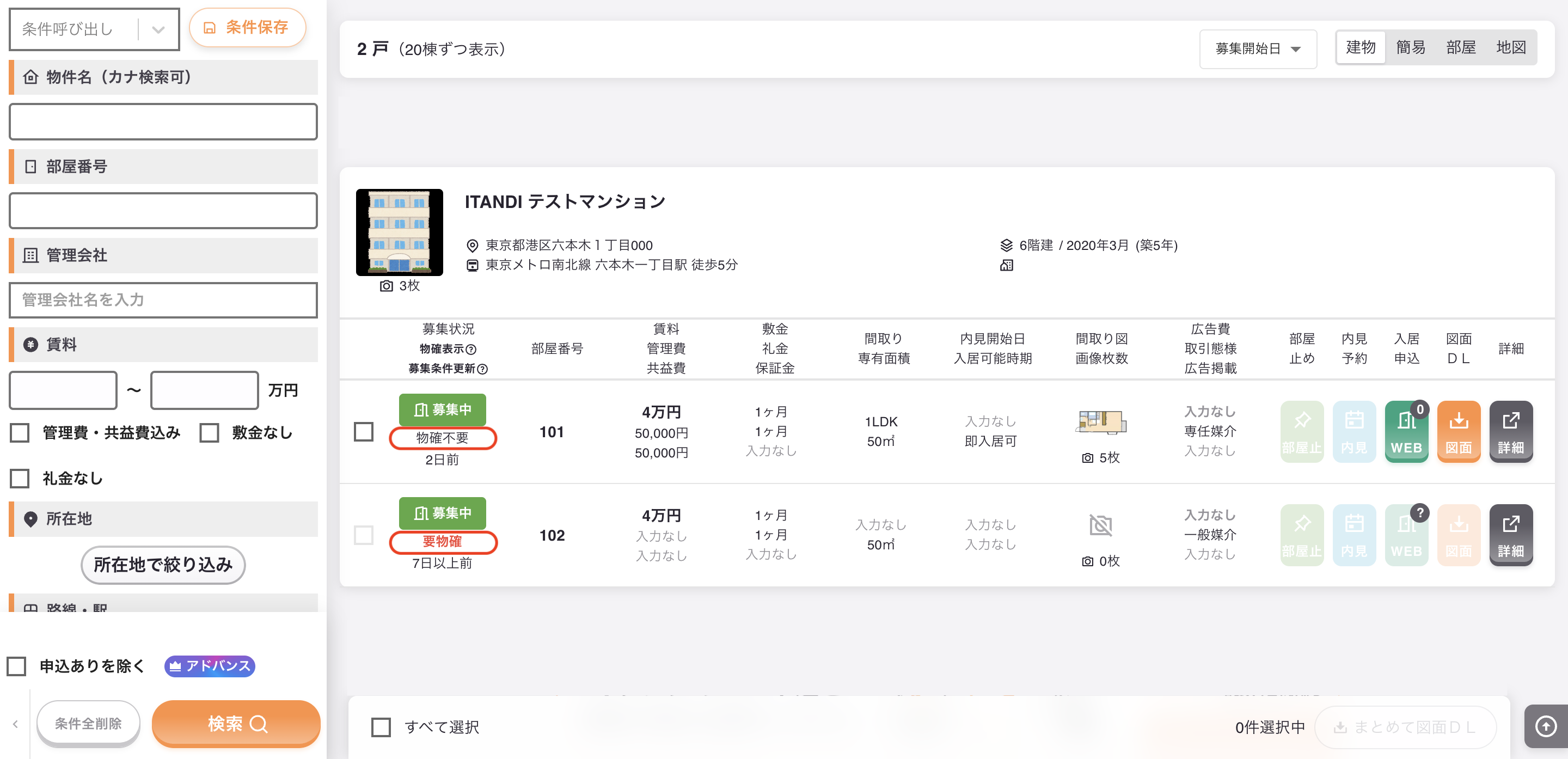Click the 3枚 photo count camera icon
The image size is (1568, 759).
(387, 286)
